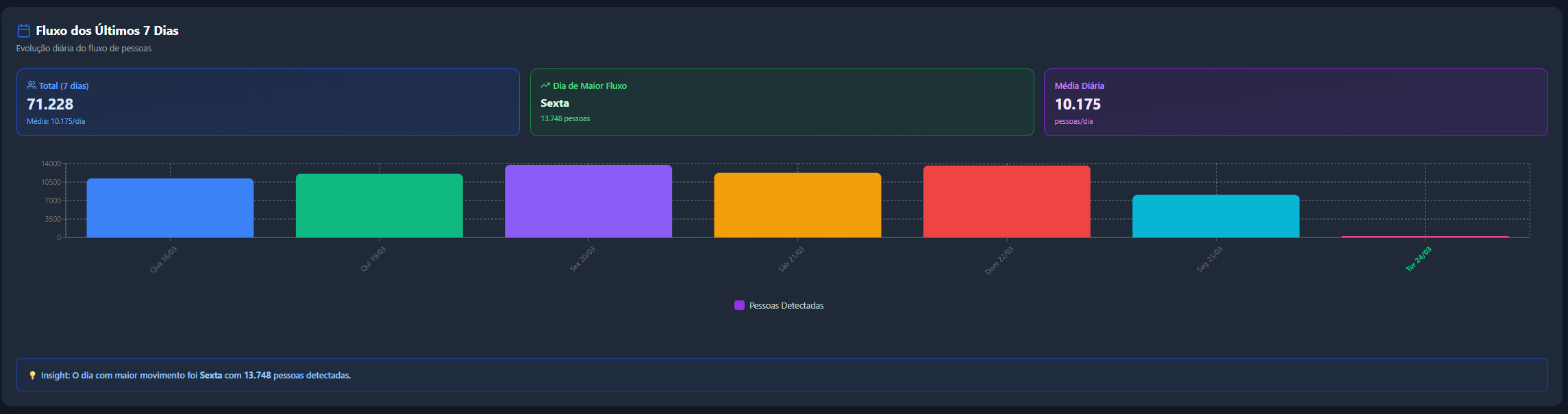
Task: Click the subtitle Evolução diária do fluxo de pessoas
Action: (84, 49)
